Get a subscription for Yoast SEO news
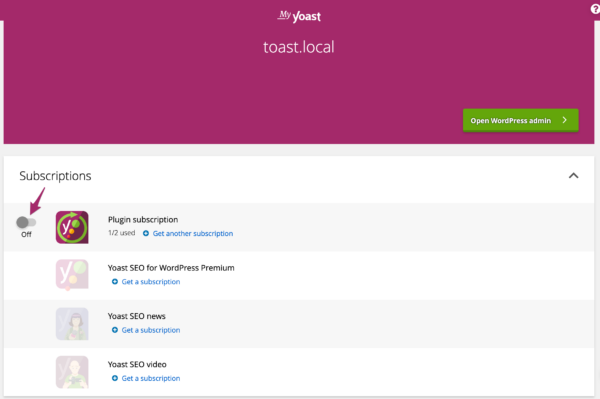 151,330
